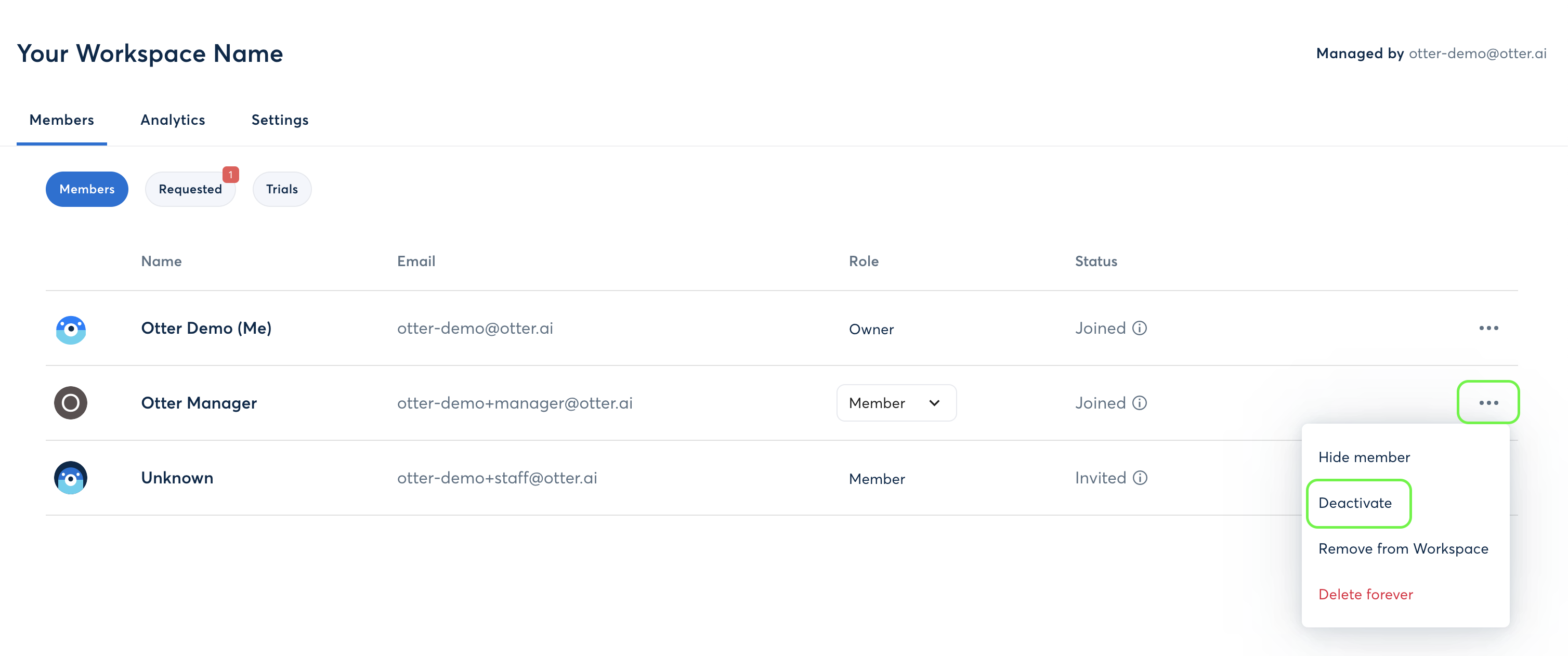Click Otter Manager's avatar icon
1568x656 pixels.
pyautogui.click(x=71, y=402)
